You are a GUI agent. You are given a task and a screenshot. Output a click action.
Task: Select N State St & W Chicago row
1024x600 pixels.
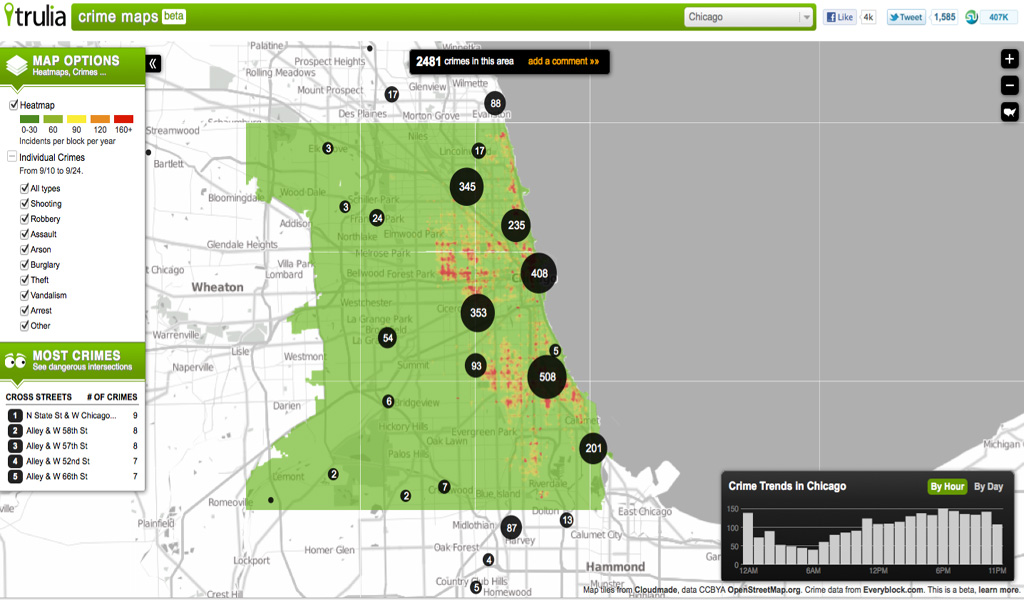tap(72, 416)
